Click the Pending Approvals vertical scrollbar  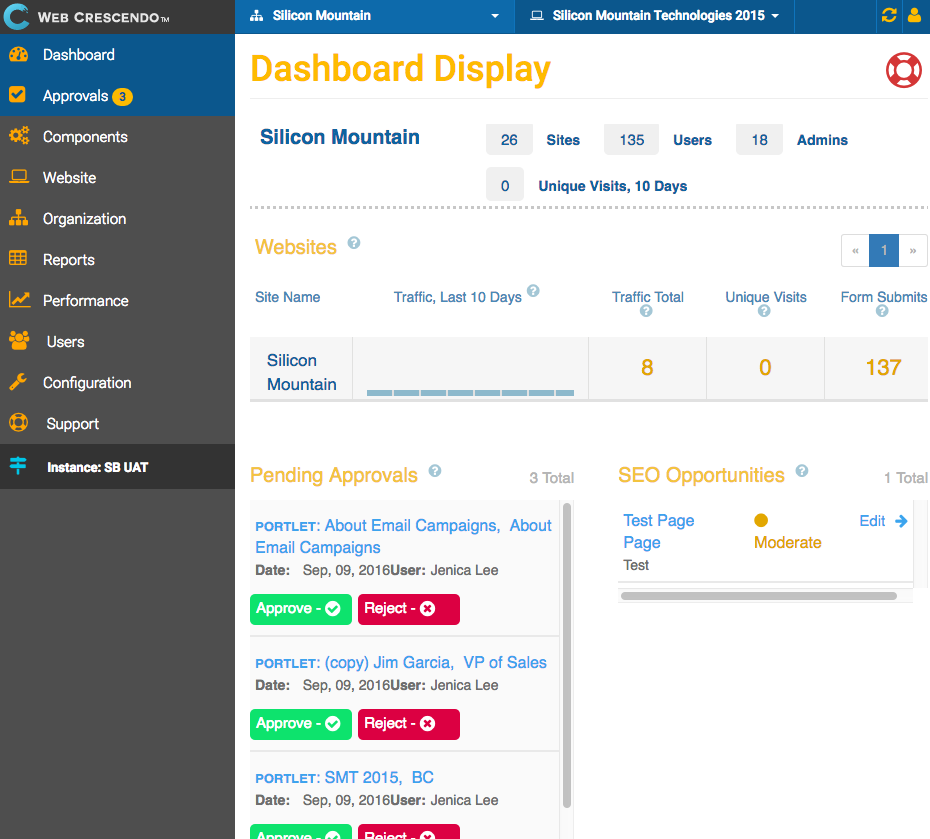pos(566,655)
